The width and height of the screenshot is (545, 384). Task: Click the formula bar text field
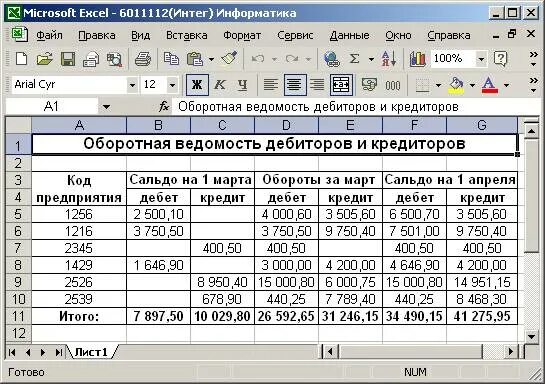[x=355, y=107]
